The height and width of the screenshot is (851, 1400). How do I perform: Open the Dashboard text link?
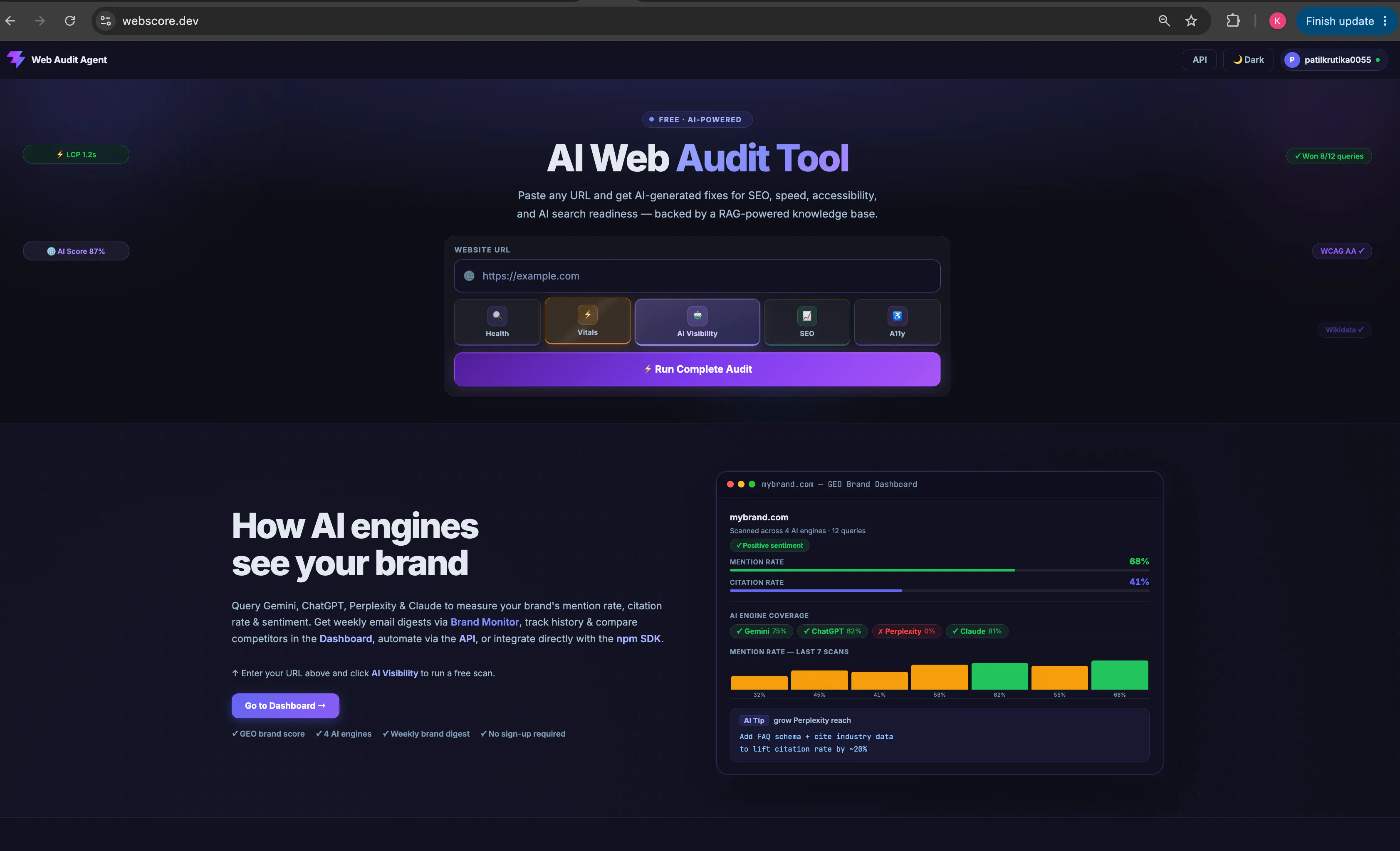(x=346, y=638)
